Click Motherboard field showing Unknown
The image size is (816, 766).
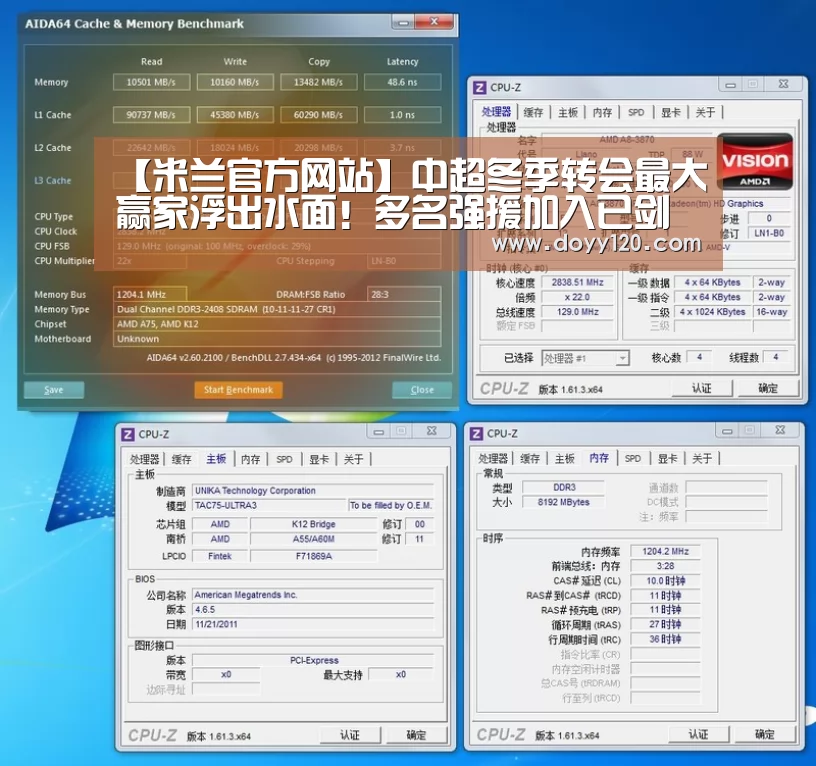pos(277,339)
